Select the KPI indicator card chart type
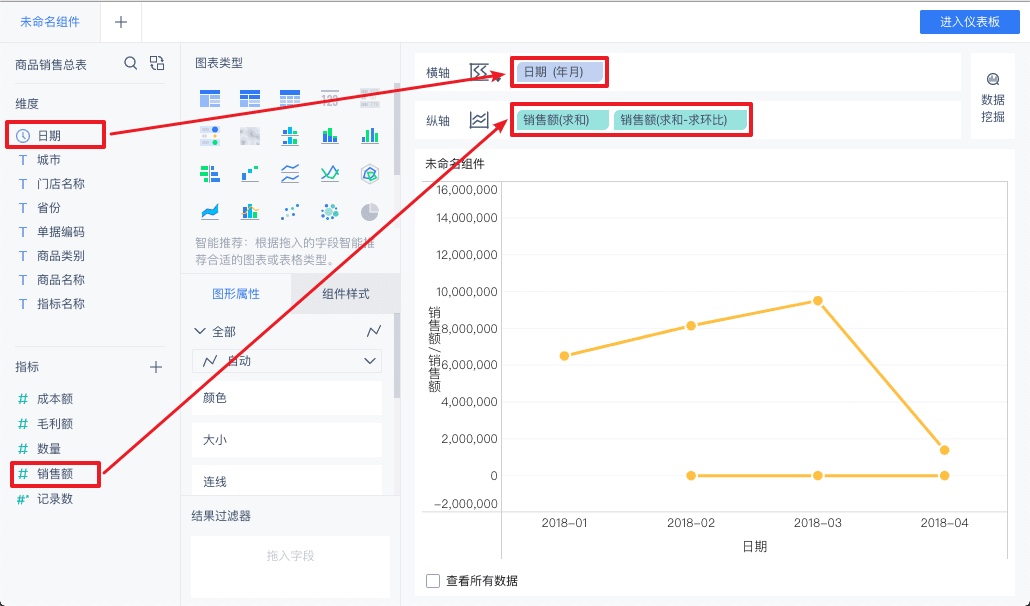This screenshot has width=1030, height=606. coord(330,97)
